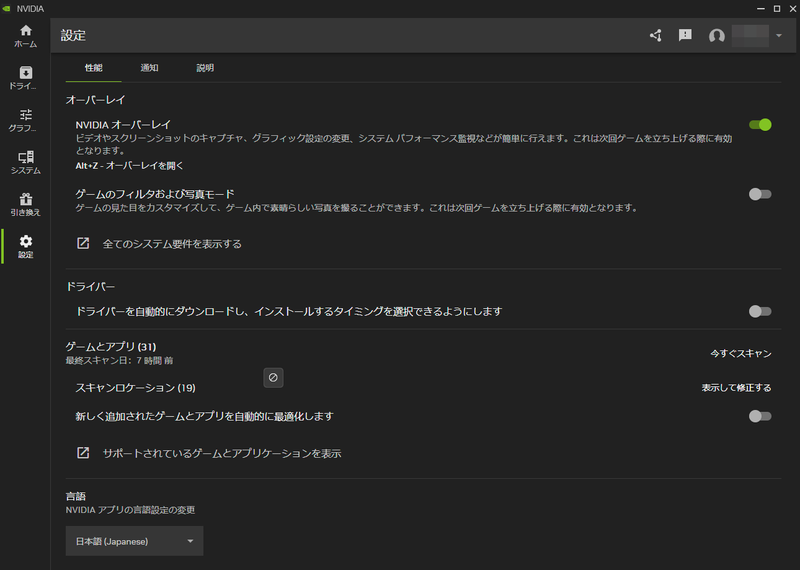Click スキャンロケーション (19) row text
Screen dimensions: 800x570
click(136, 388)
